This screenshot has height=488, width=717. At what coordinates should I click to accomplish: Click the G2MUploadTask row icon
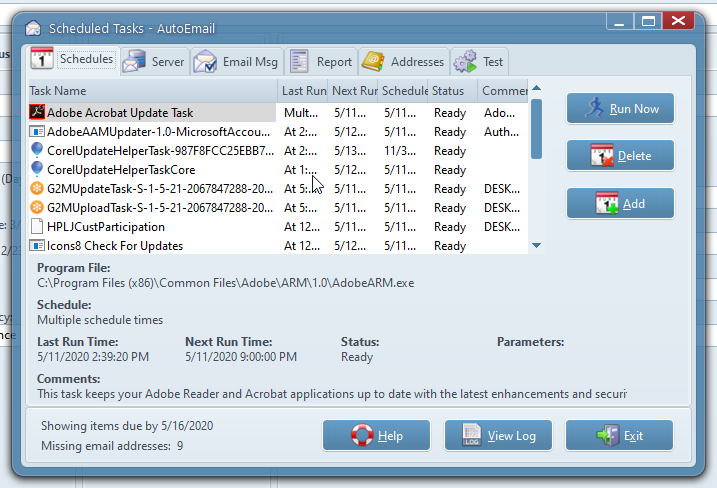point(37,208)
